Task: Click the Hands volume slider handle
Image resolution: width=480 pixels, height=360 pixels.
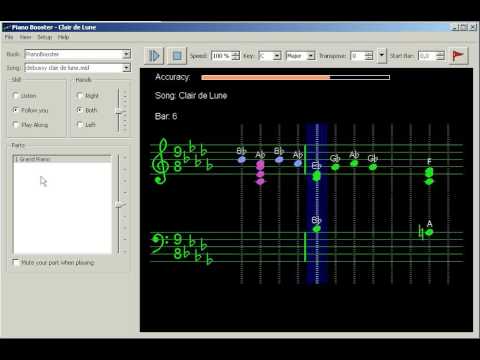Action: pyautogui.click(x=119, y=112)
